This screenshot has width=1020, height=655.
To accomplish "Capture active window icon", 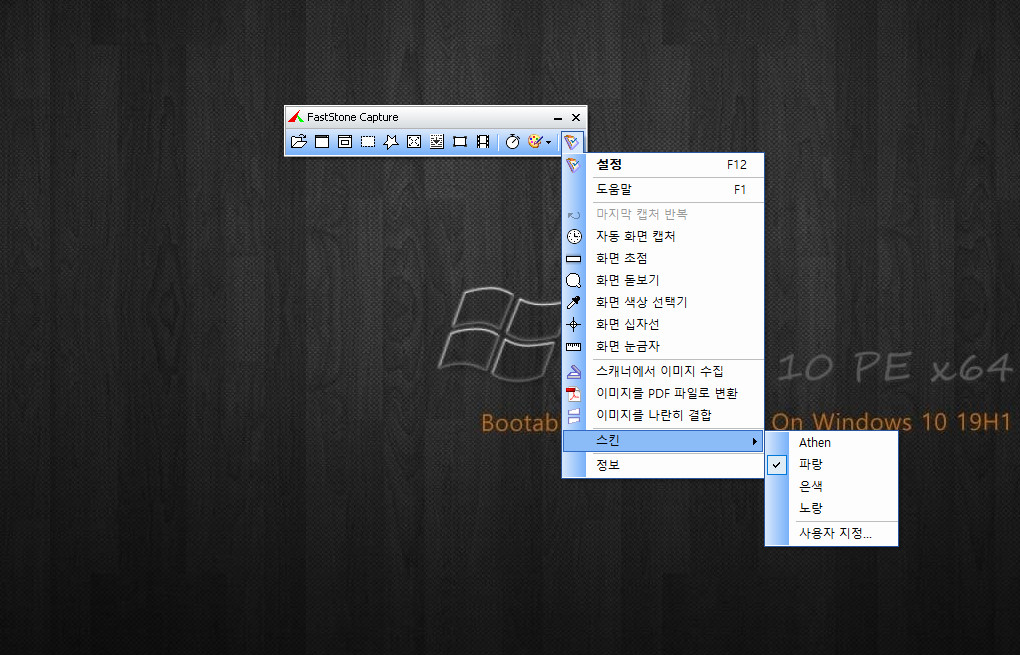I will tap(322, 142).
